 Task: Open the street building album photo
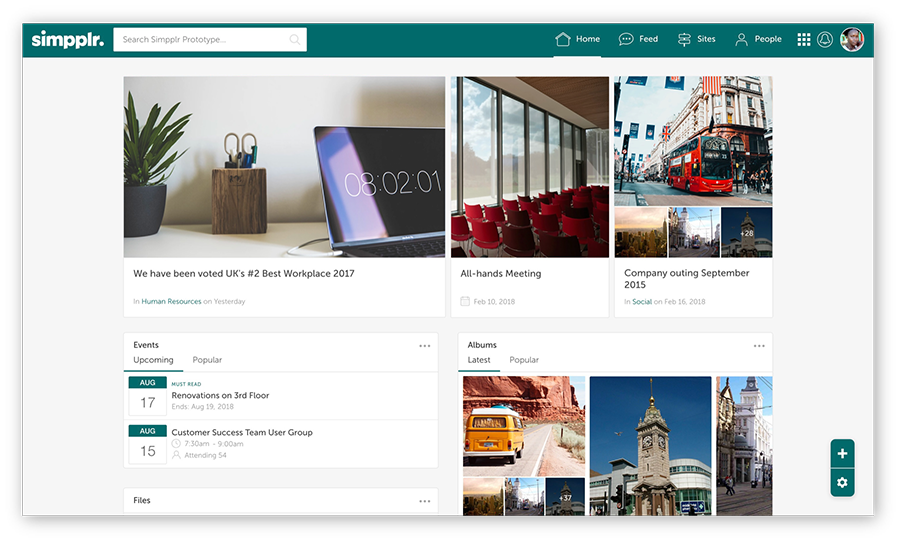click(x=744, y=446)
